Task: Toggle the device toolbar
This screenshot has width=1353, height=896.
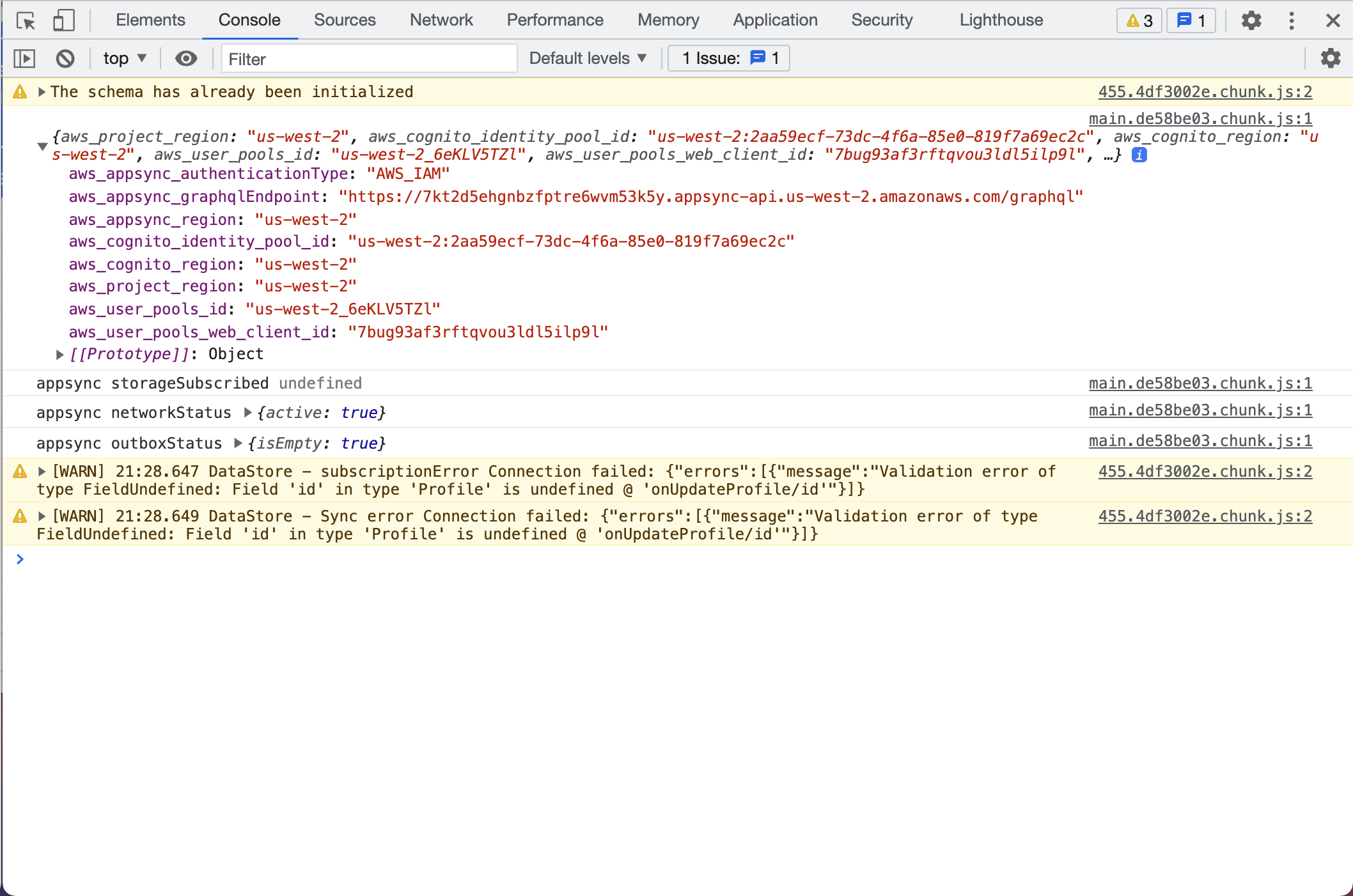Action: 62,20
